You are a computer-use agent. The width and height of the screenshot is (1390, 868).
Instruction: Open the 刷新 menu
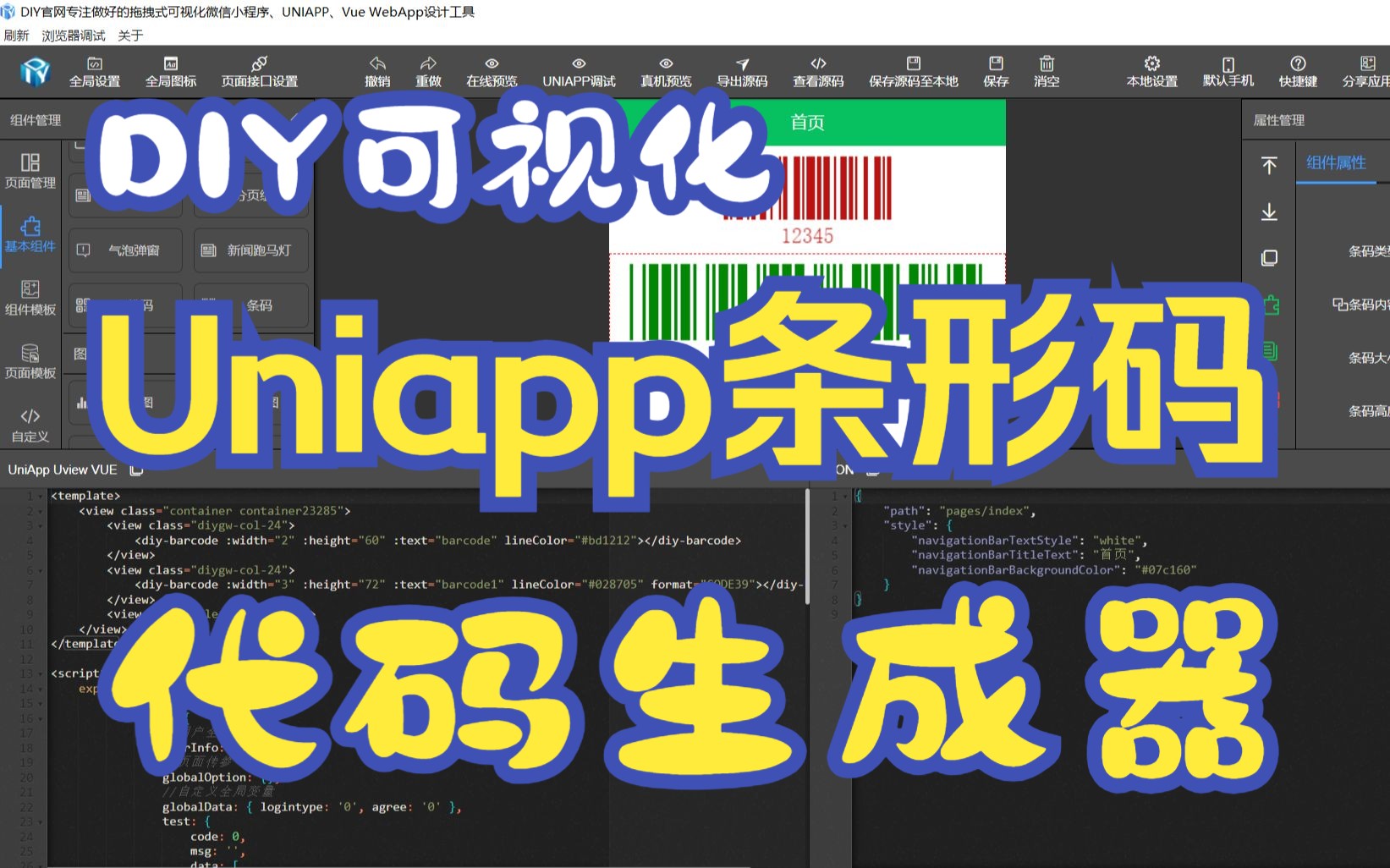tap(16, 36)
